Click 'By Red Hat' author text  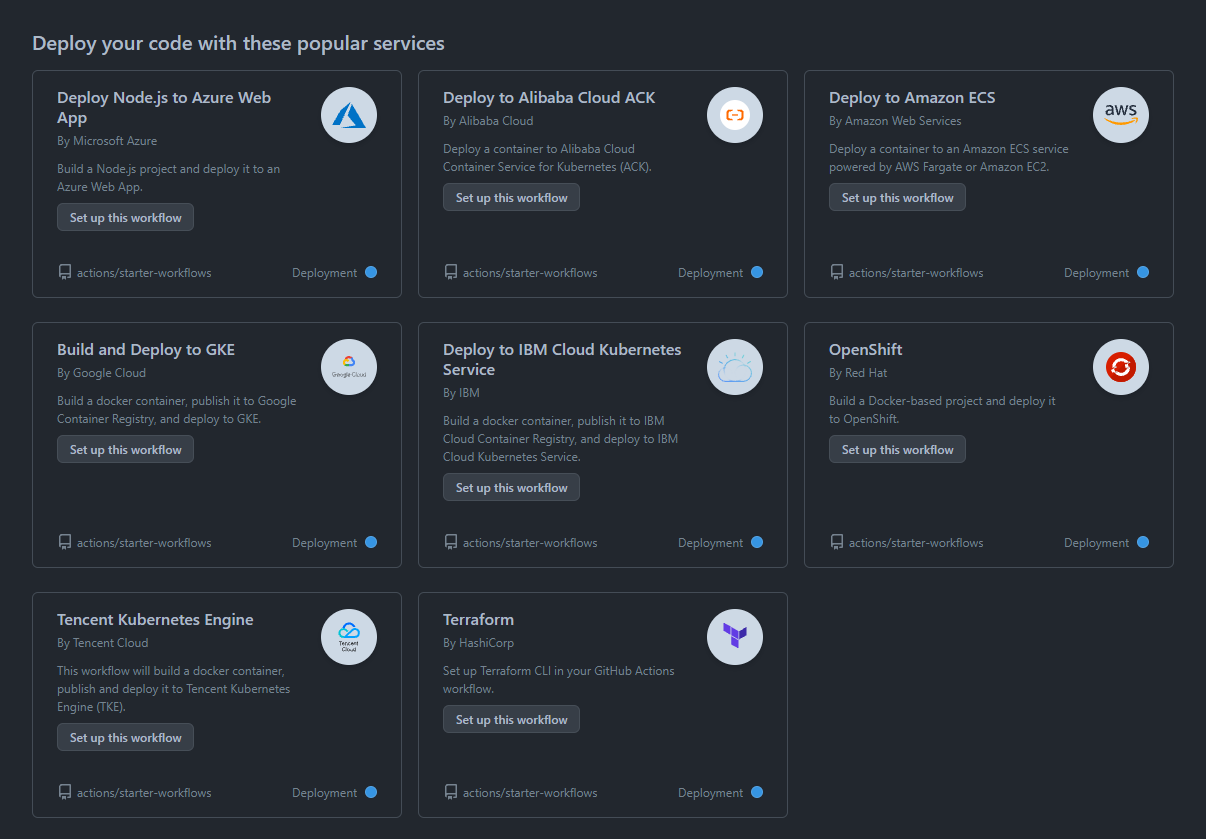point(858,373)
